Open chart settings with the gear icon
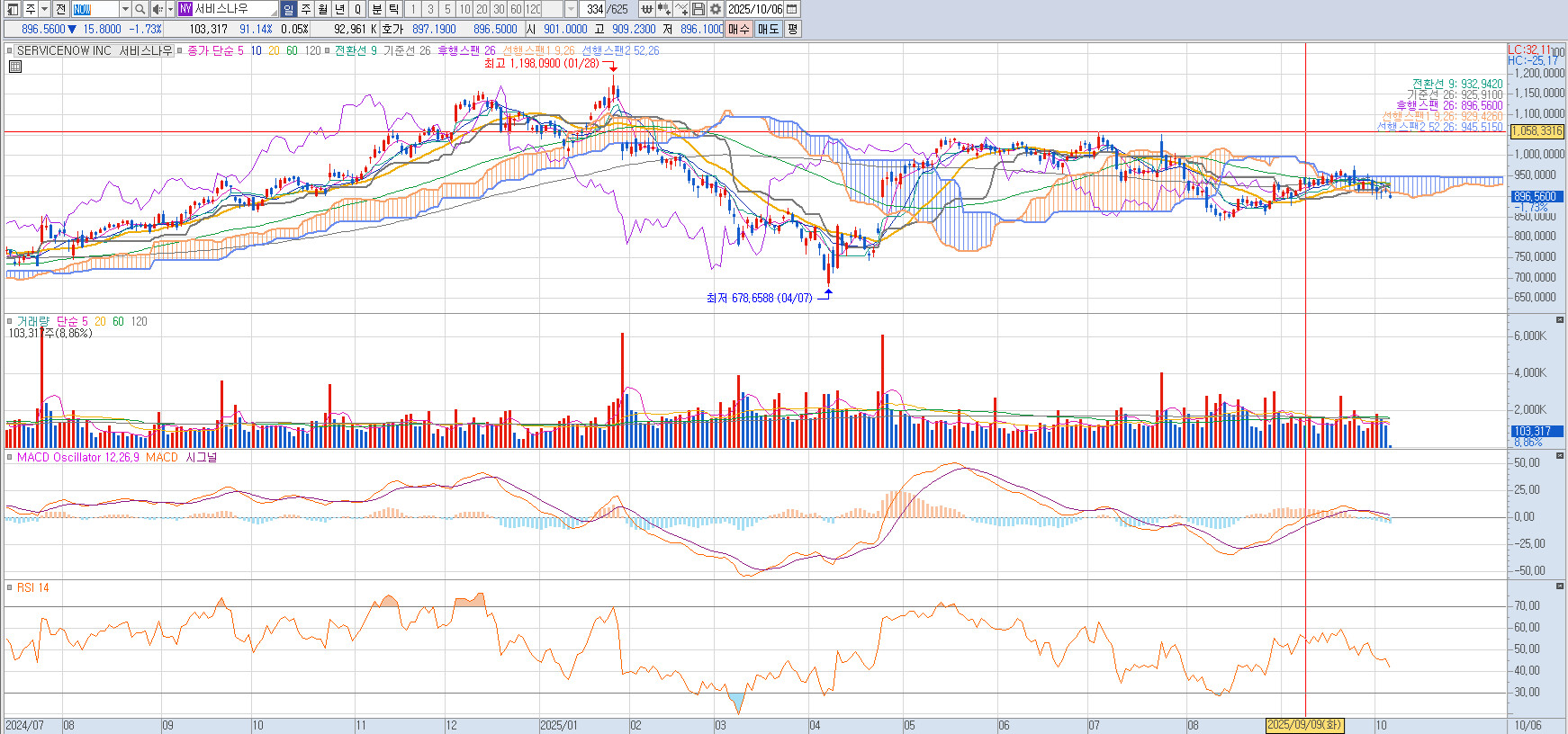 coord(716,9)
